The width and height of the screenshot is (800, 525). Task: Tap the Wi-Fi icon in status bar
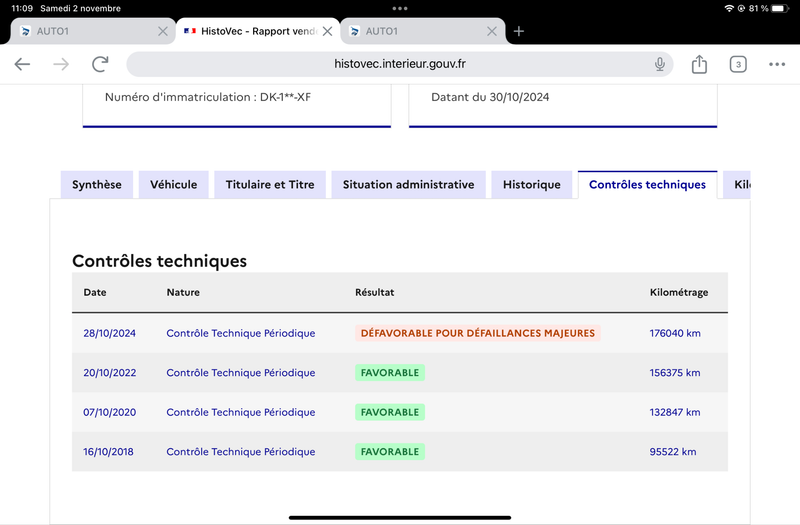coord(729,8)
